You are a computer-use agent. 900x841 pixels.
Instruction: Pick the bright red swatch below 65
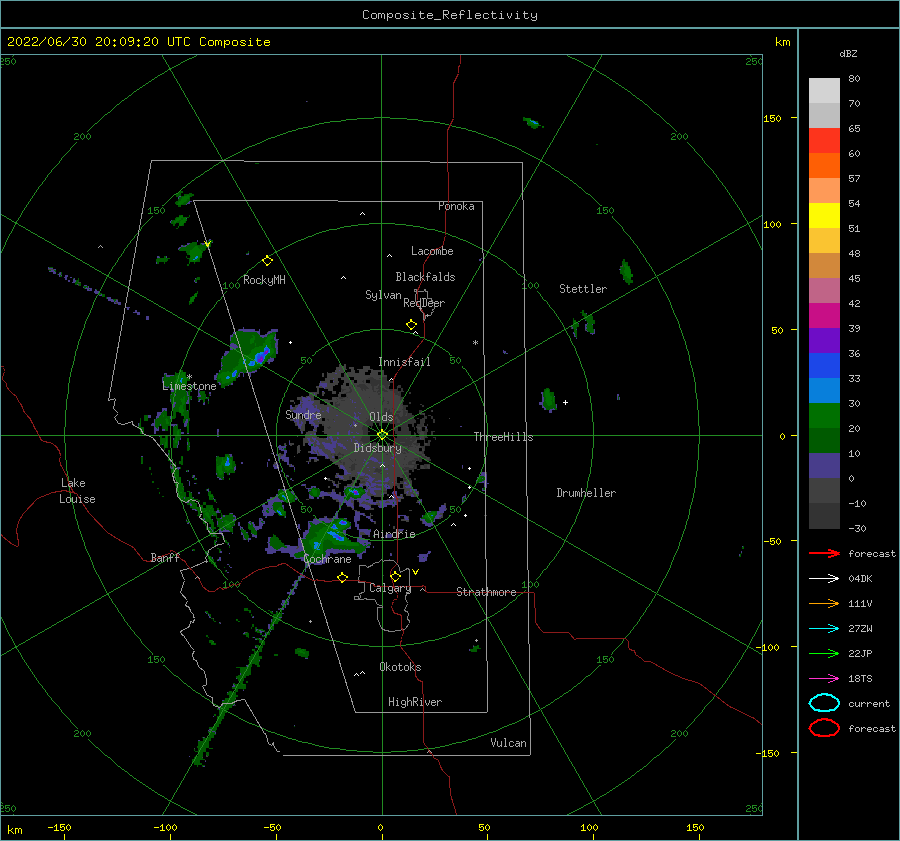(x=824, y=140)
